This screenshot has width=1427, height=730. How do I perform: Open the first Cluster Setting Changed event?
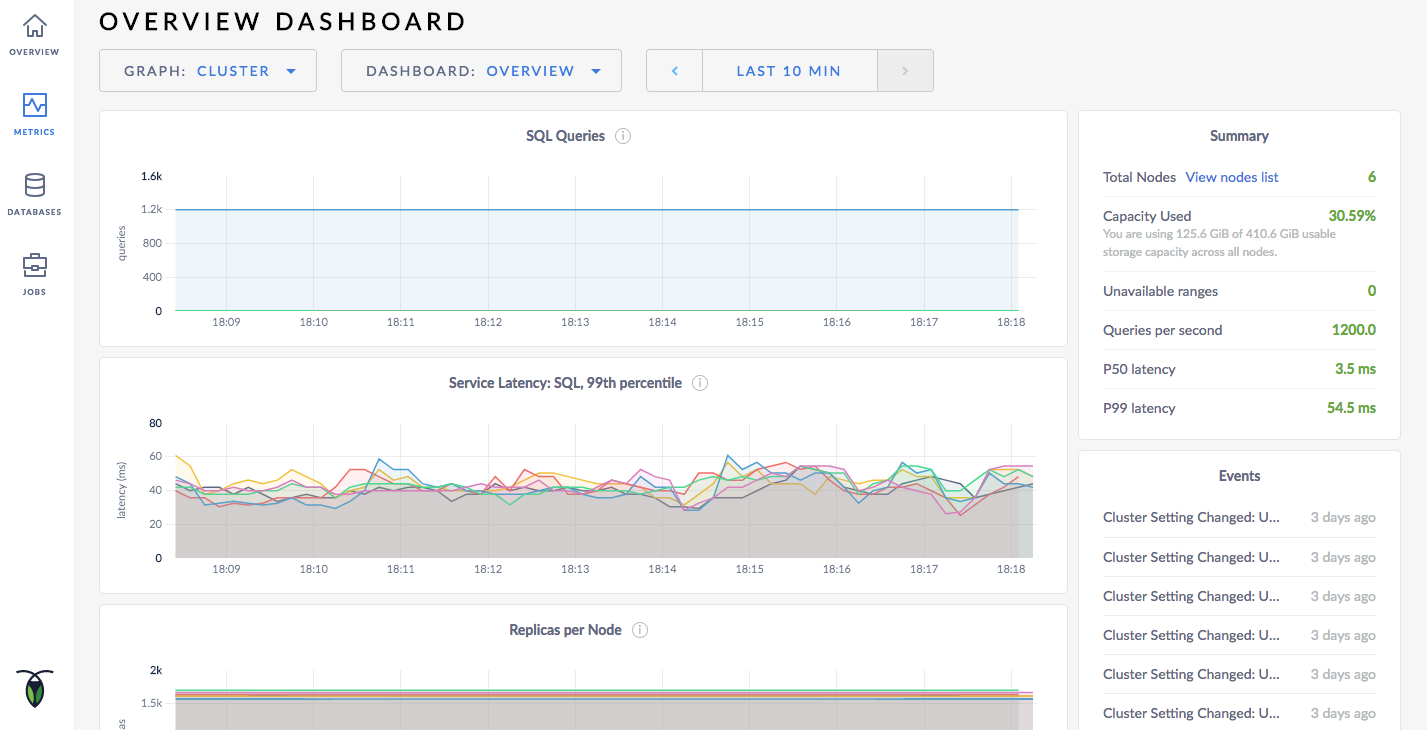pos(1192,517)
